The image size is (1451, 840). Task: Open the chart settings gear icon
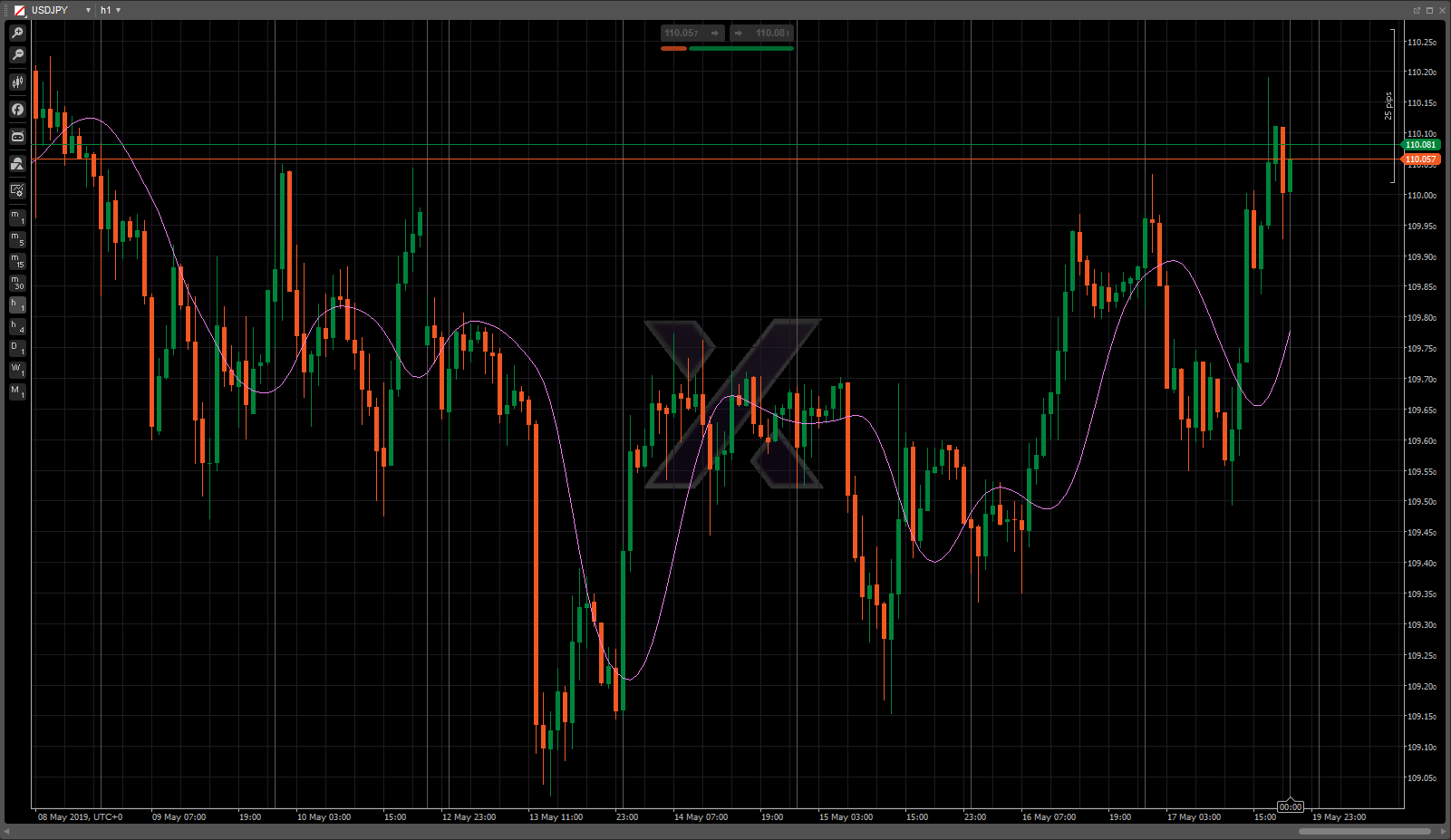(x=17, y=190)
